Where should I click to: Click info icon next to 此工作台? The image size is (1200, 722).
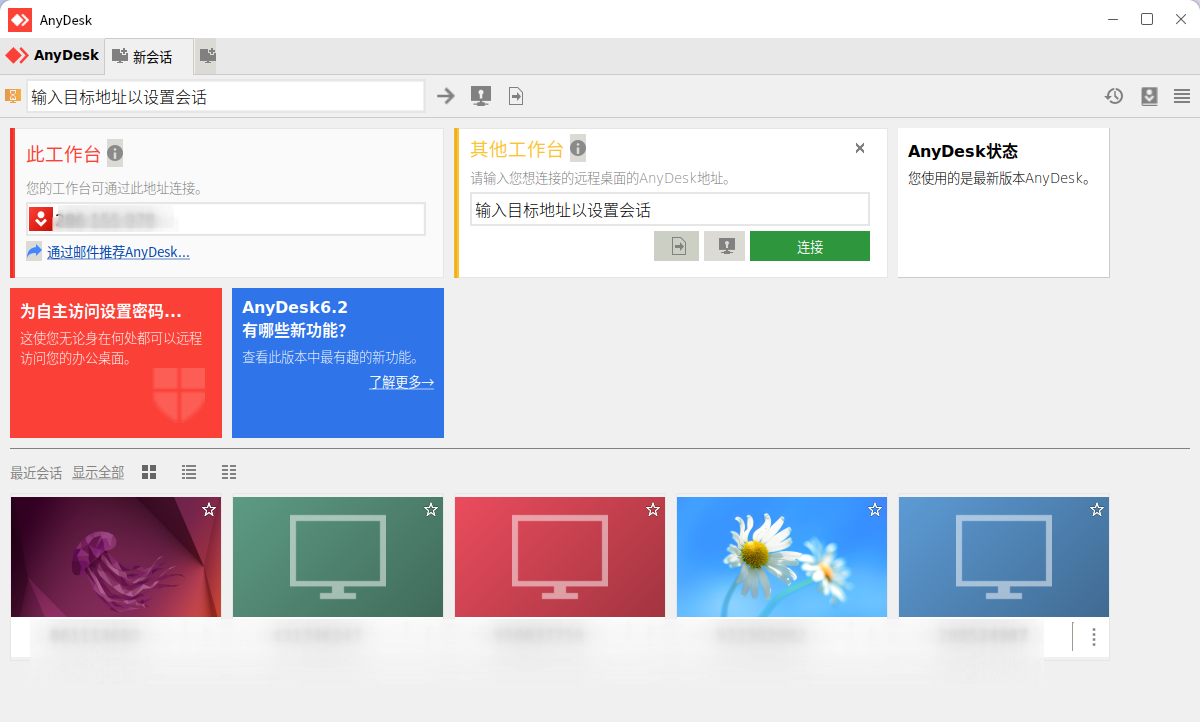(x=115, y=153)
